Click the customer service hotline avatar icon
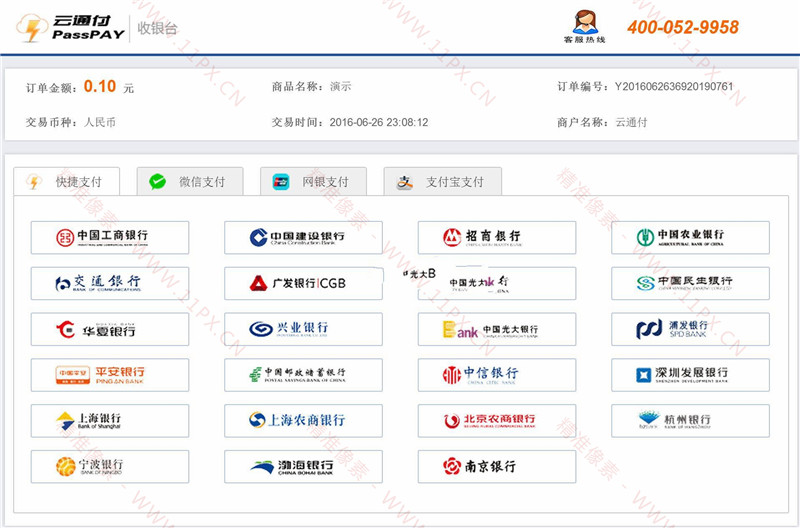 (585, 22)
